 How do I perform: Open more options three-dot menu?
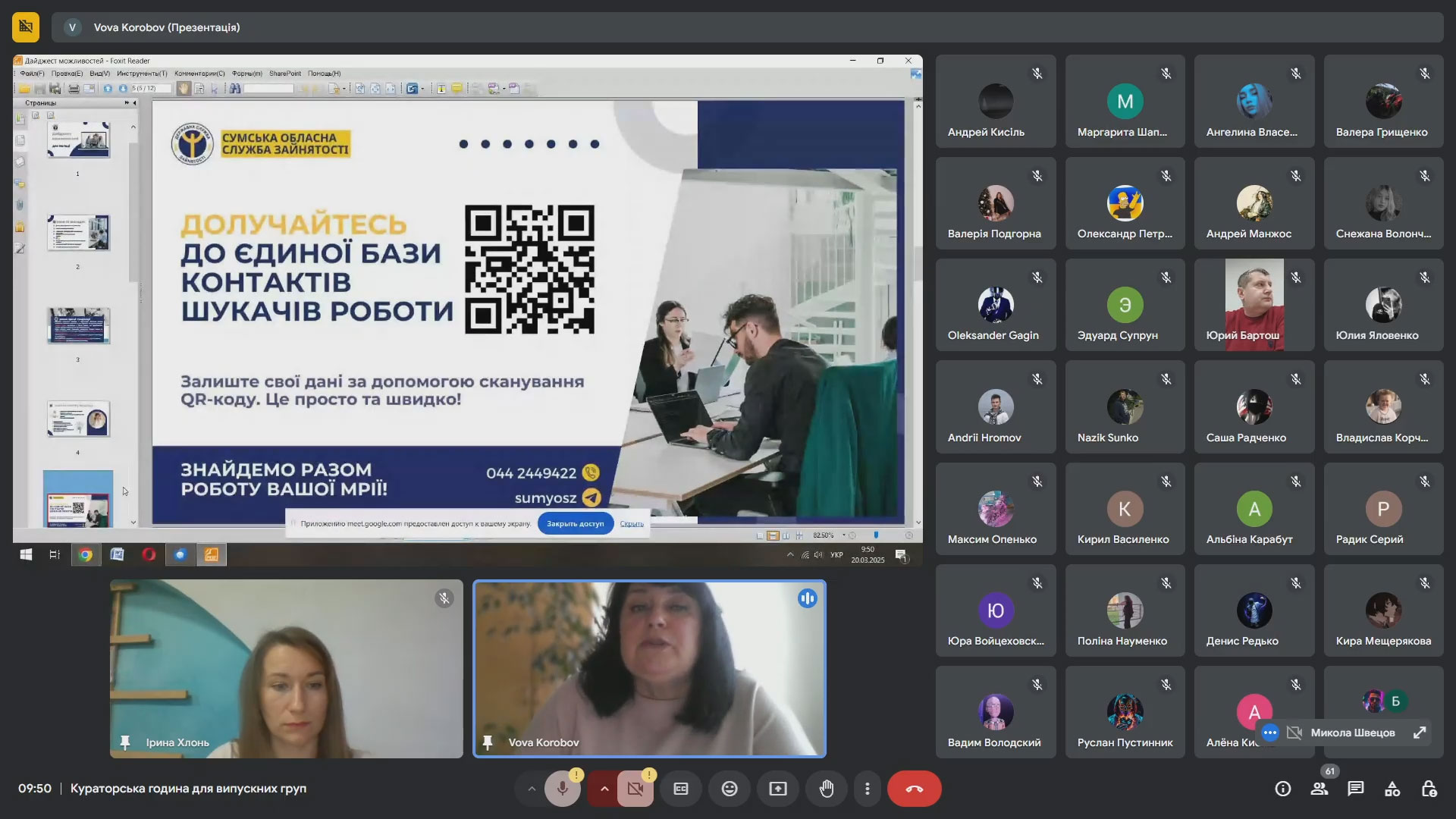pos(868,789)
